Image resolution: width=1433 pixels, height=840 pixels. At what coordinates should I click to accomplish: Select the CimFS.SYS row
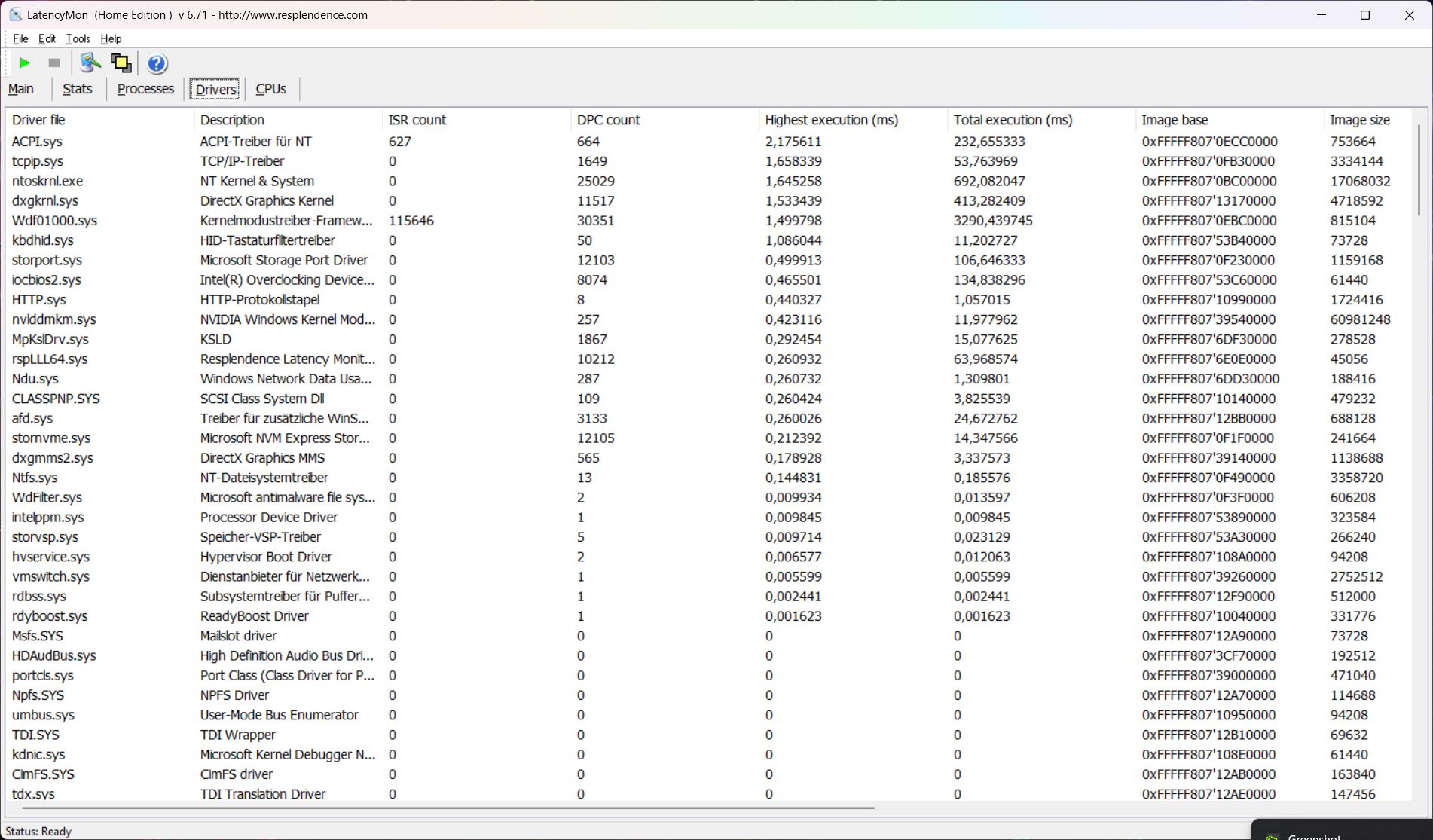[708, 774]
